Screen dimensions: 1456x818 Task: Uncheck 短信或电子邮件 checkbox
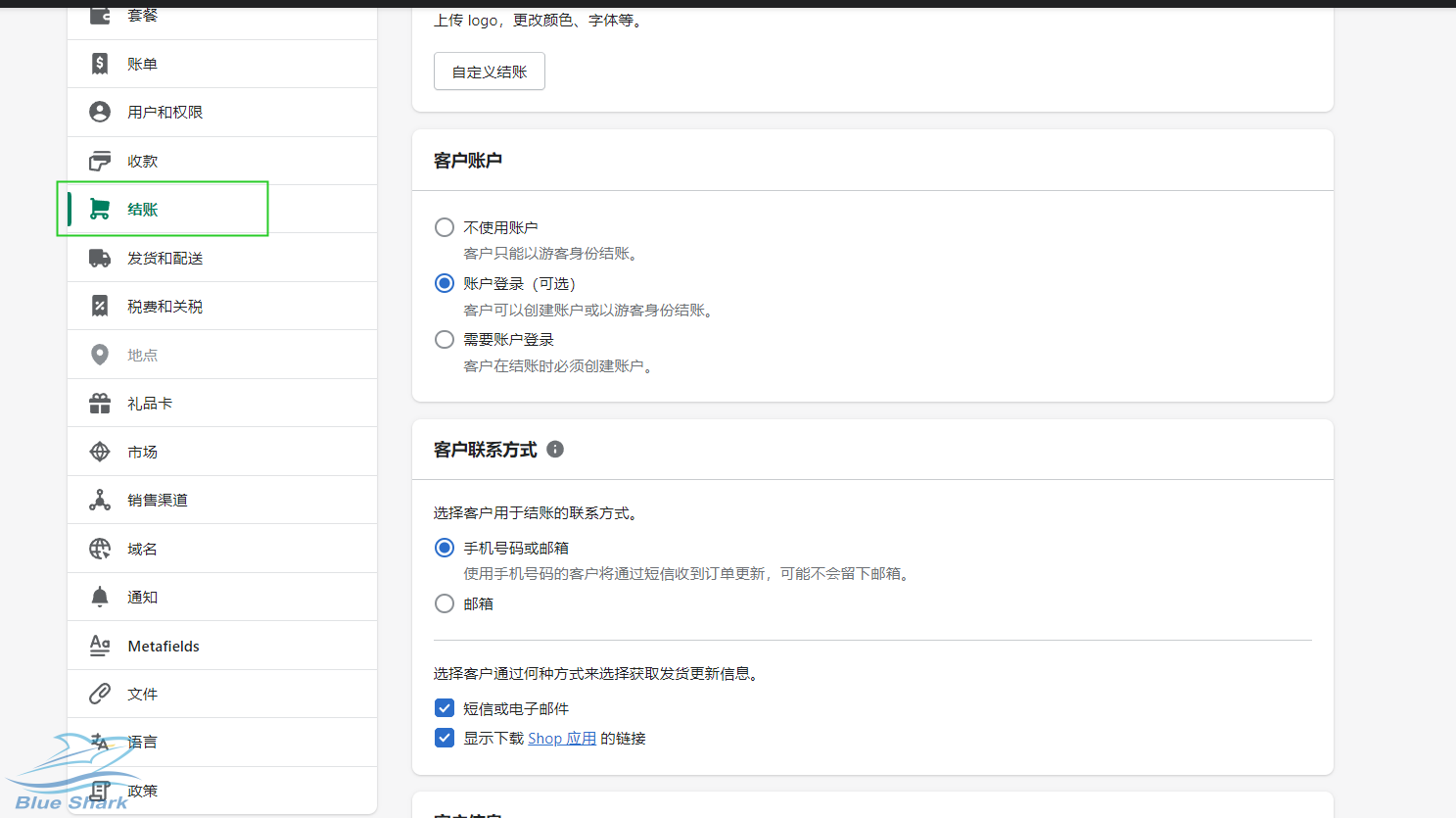point(445,708)
